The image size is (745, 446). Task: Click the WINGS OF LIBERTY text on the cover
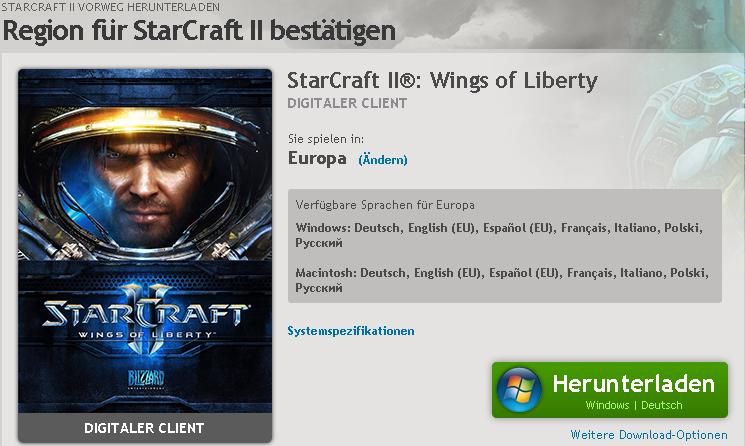146,334
